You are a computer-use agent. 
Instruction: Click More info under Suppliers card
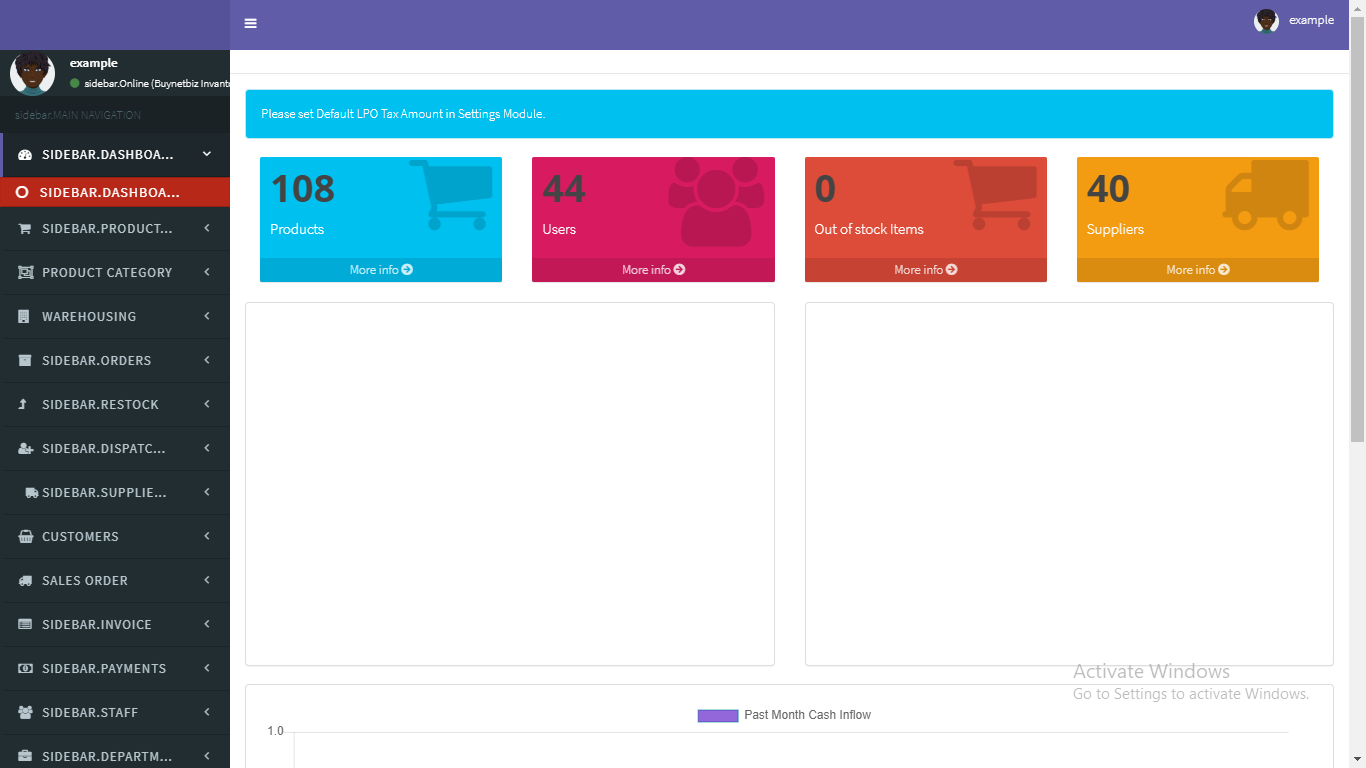pyautogui.click(x=1197, y=270)
